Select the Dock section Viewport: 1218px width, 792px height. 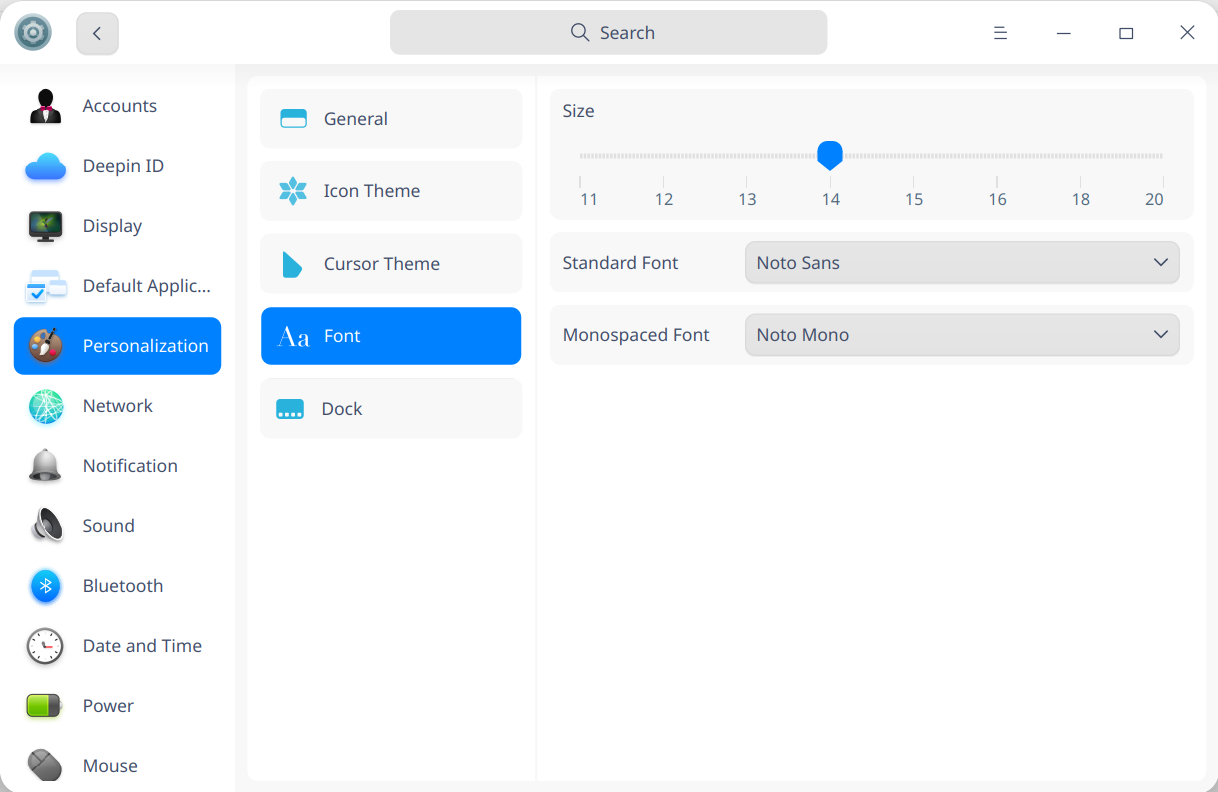391,409
